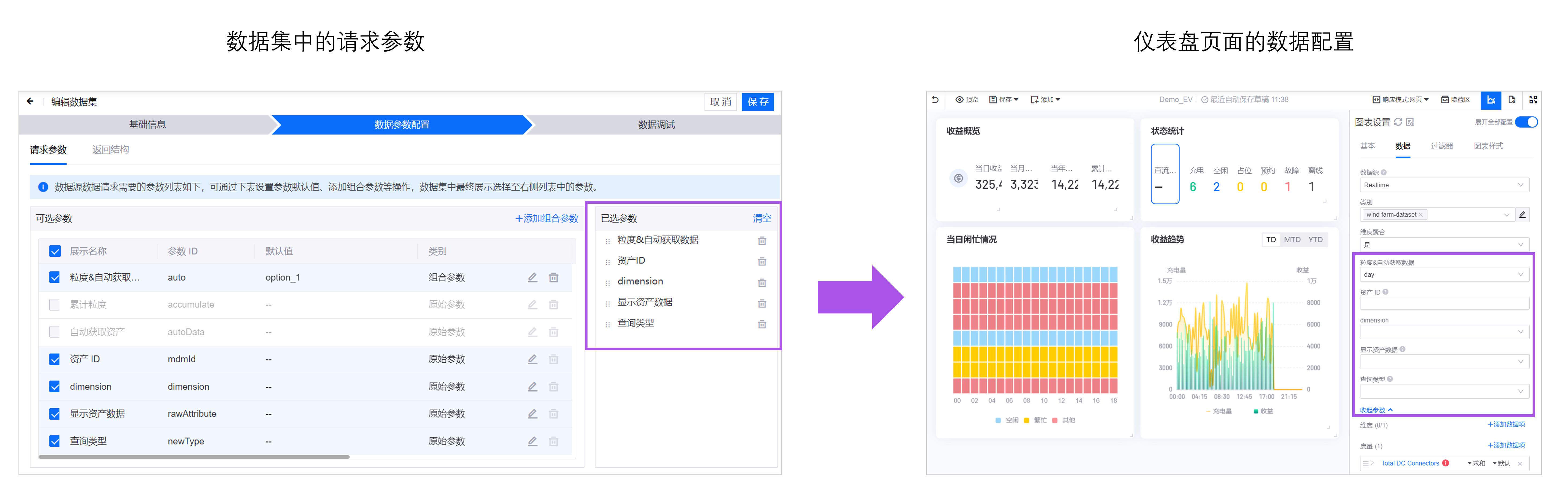The height and width of the screenshot is (502, 1568).
Task: Click the refresh icon next to 图表设置
Action: [1398, 122]
